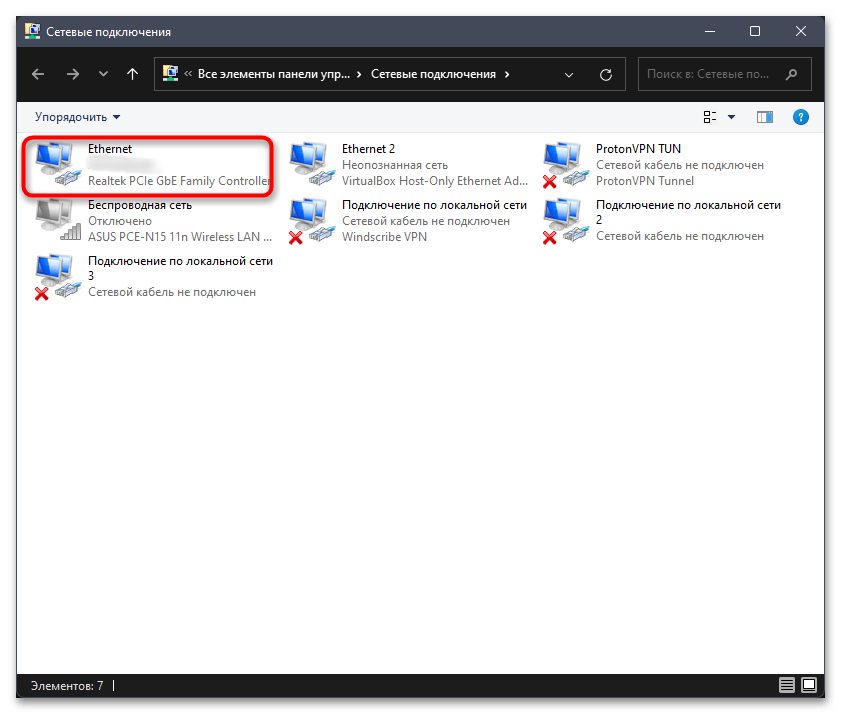Click the title bar window icon
Image resolution: width=841 pixels, height=714 pixels.
(32, 31)
